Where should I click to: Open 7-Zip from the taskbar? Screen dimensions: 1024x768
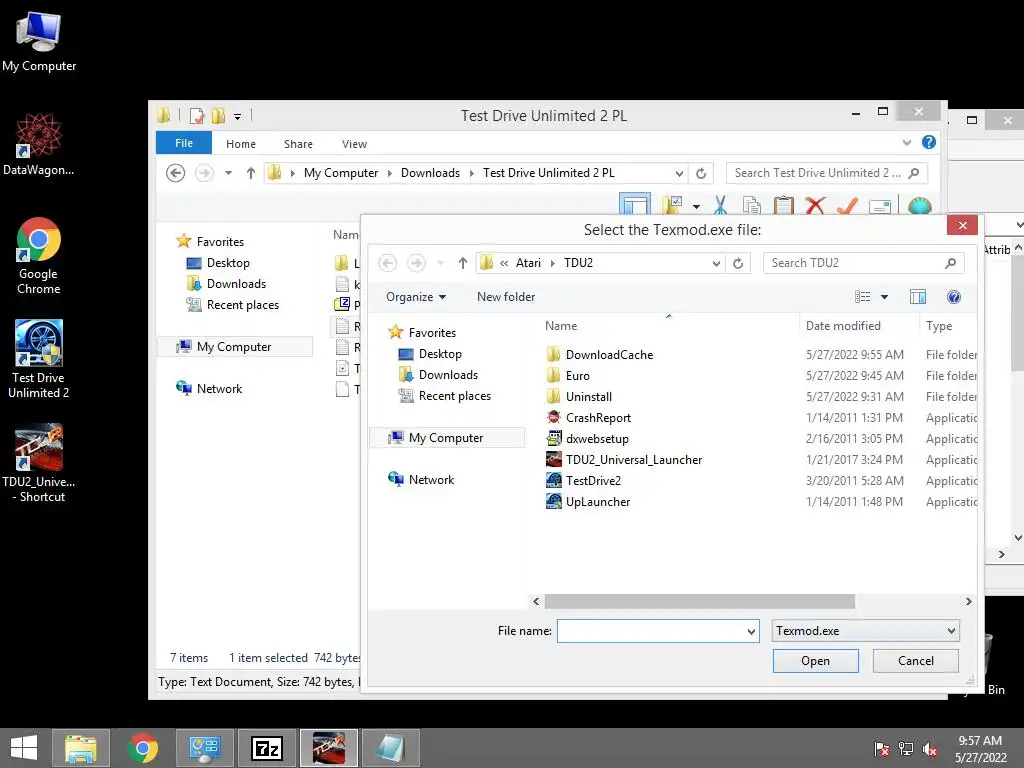tap(266, 748)
